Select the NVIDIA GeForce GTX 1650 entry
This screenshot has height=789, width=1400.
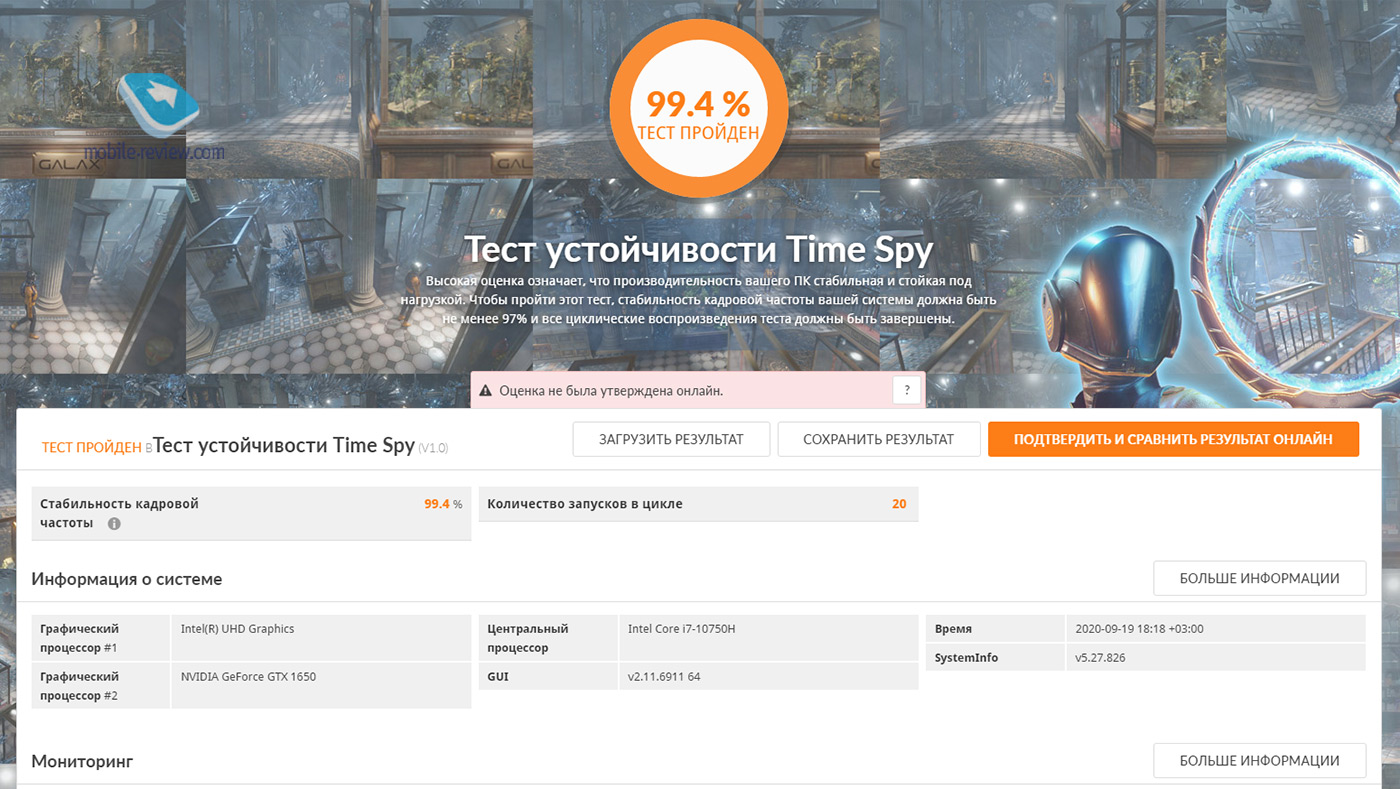pyautogui.click(x=248, y=677)
